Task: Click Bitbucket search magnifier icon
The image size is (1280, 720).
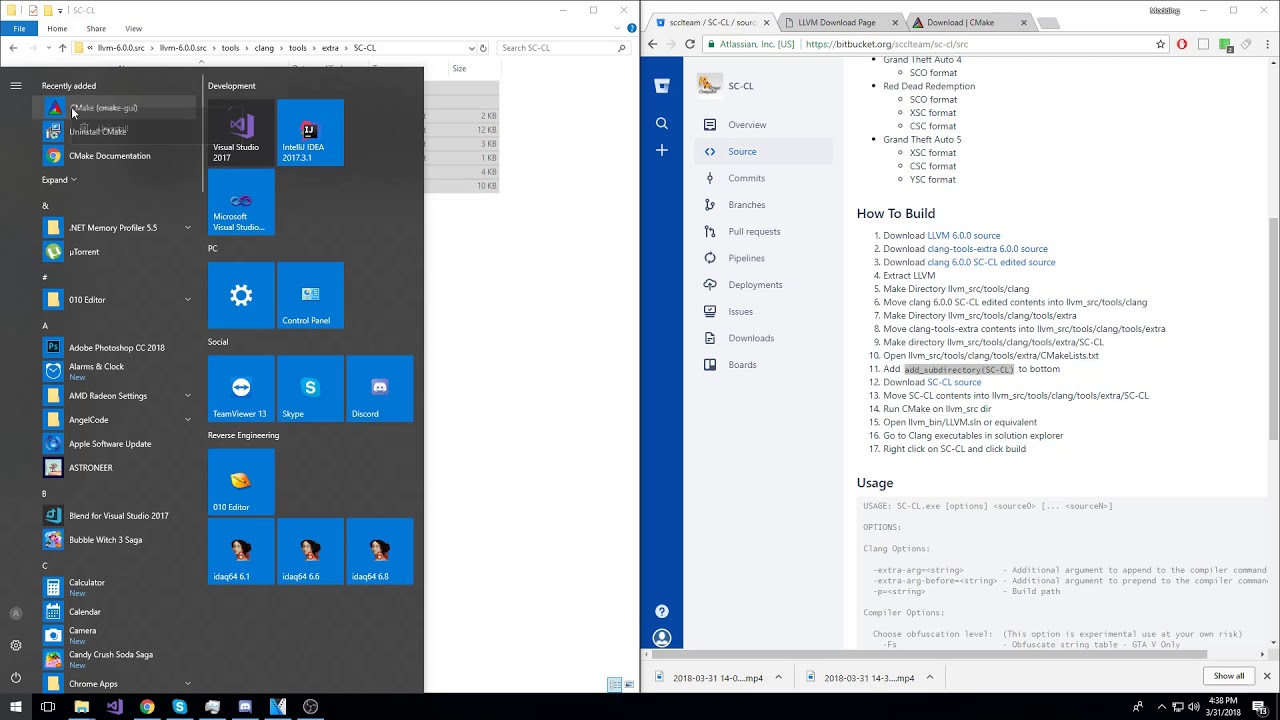Action: pyautogui.click(x=662, y=123)
